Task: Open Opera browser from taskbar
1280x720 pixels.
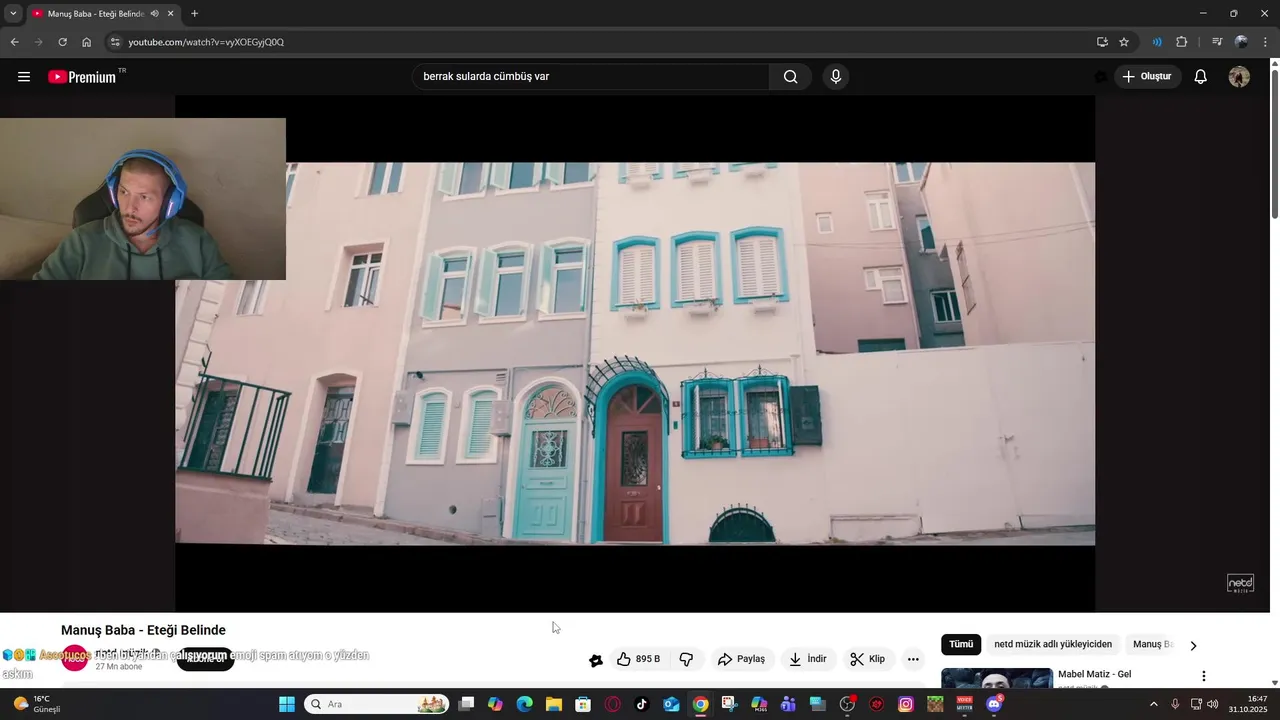Action: click(613, 704)
